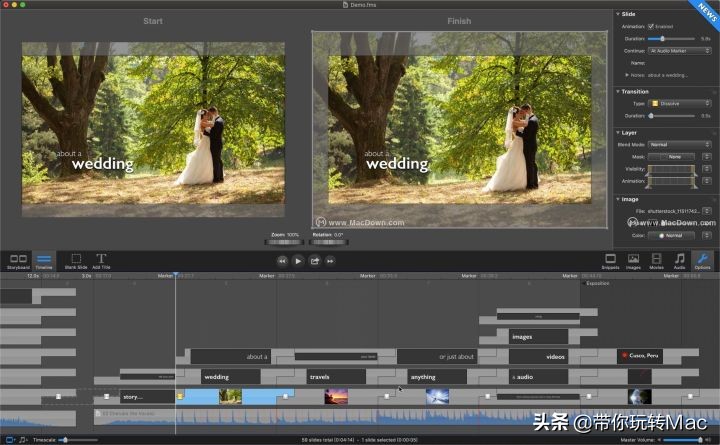The width and height of the screenshot is (720, 445).
Task: Toggle the Animation Enabled checkbox
Action: pyautogui.click(x=651, y=27)
